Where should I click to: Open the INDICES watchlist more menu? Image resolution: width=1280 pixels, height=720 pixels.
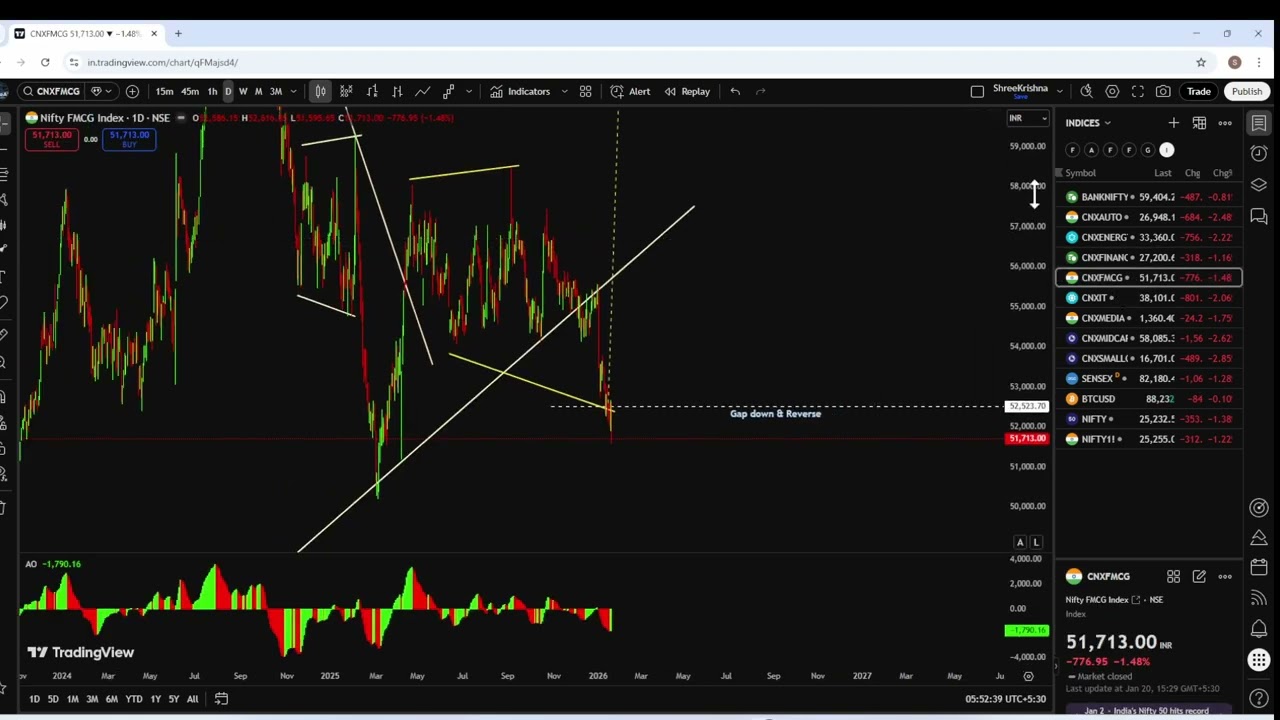pos(1225,123)
